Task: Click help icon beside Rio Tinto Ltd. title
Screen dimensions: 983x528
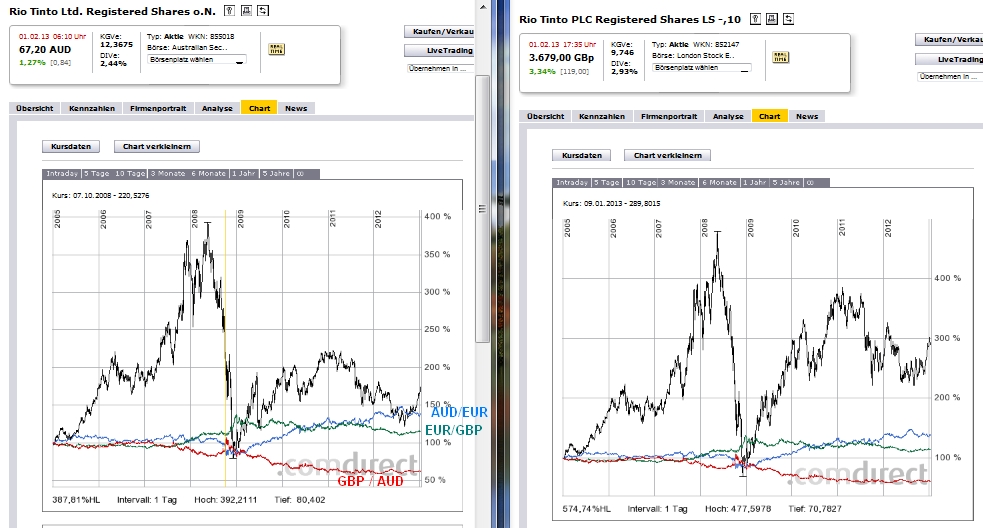Action: (x=229, y=11)
